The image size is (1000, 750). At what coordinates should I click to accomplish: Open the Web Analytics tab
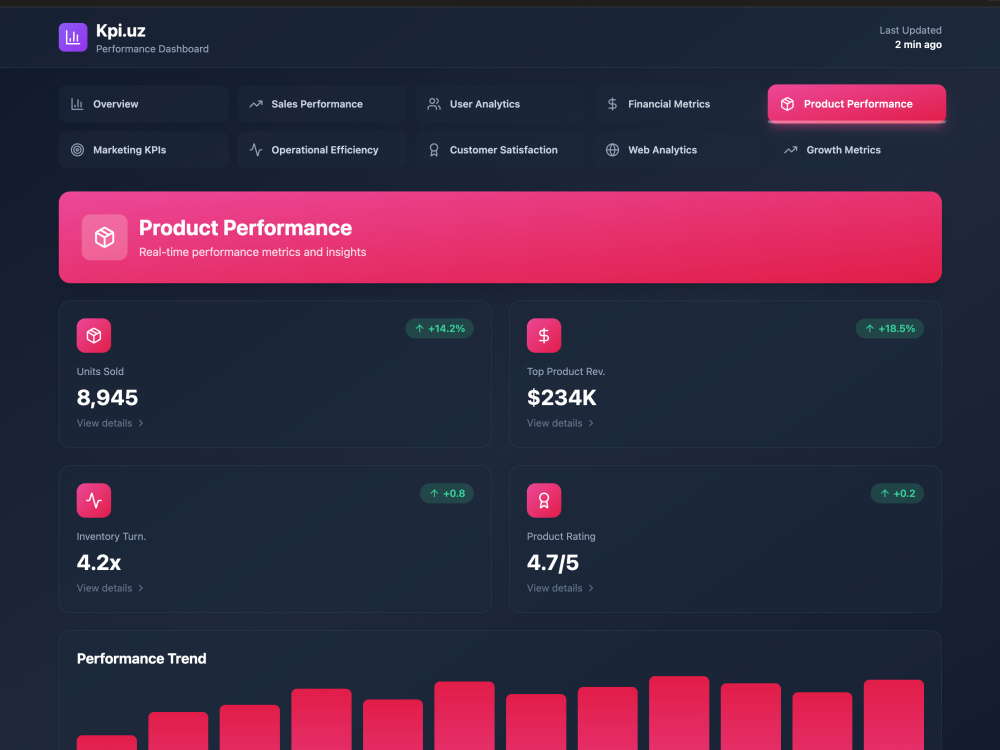coord(678,150)
